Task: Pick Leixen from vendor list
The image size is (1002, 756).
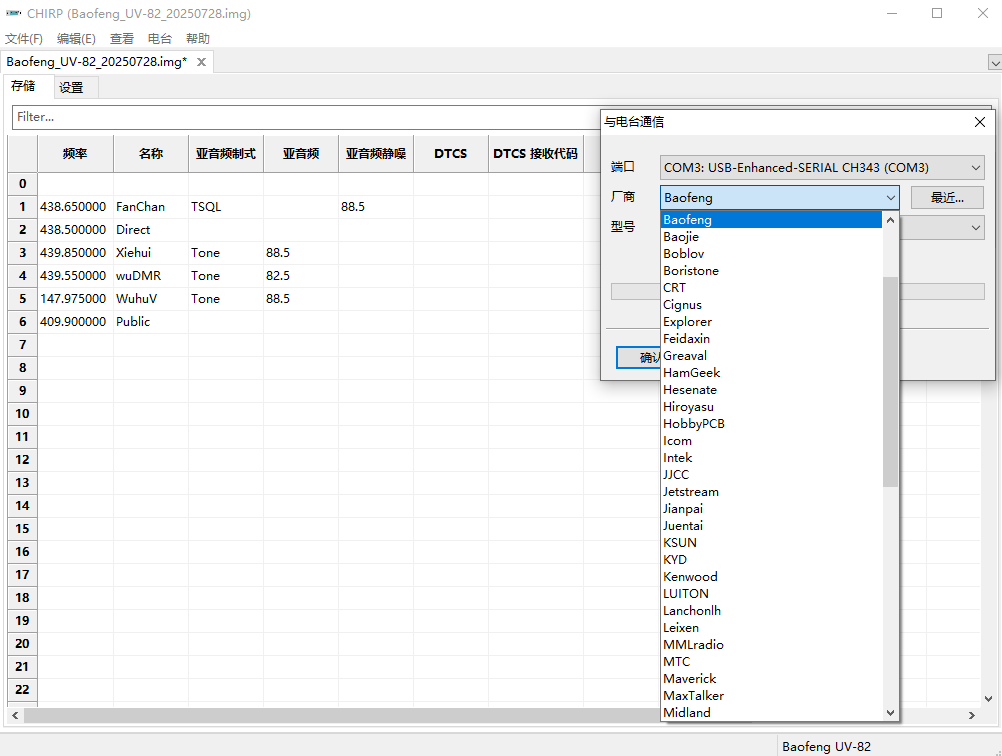Action: click(x=771, y=628)
